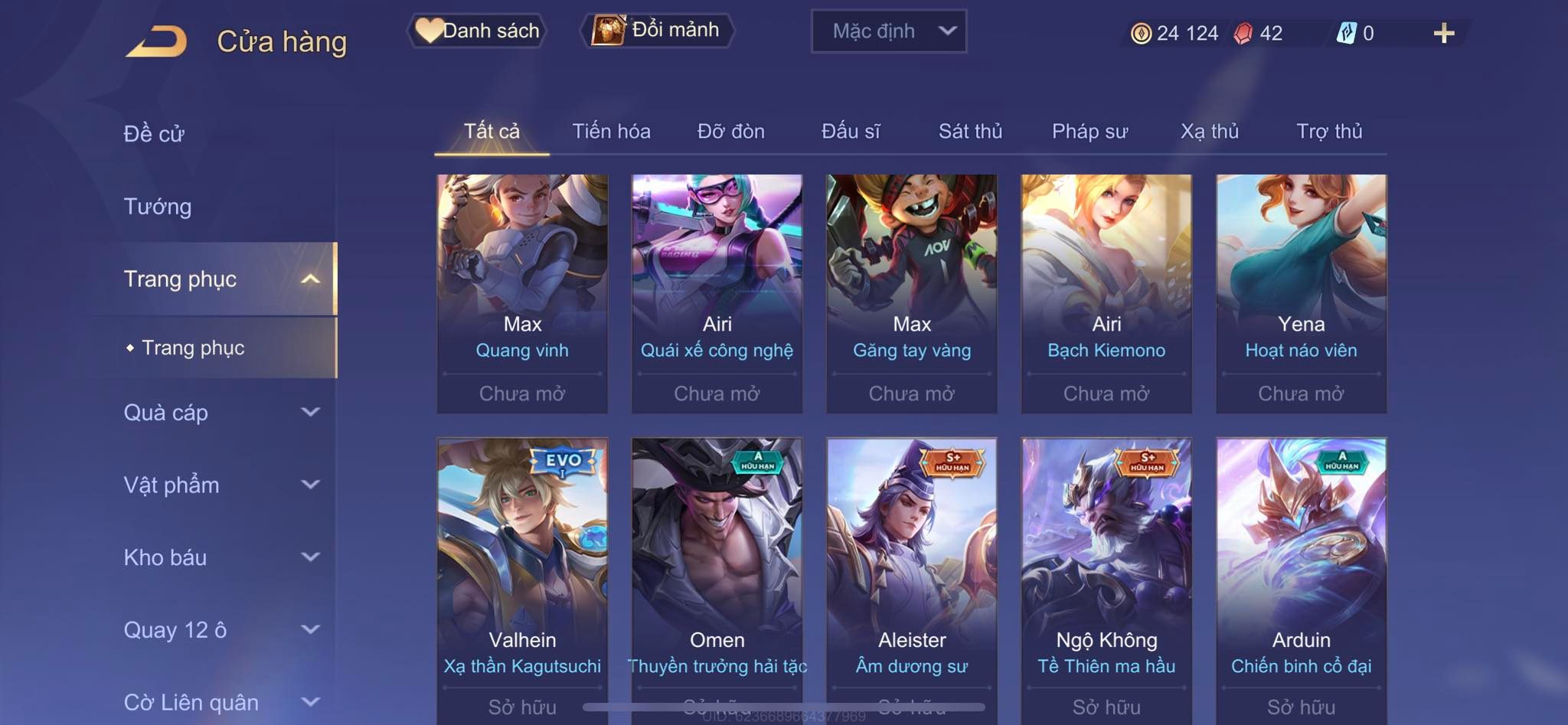Viewport: 1568px width, 725px height.
Task: Go to Tướng in the sidebar
Action: click(x=158, y=207)
